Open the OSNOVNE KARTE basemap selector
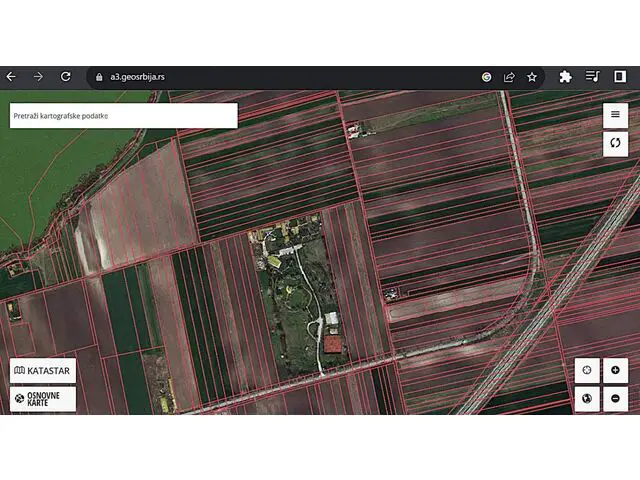This screenshot has height=480, width=640. coord(43,399)
